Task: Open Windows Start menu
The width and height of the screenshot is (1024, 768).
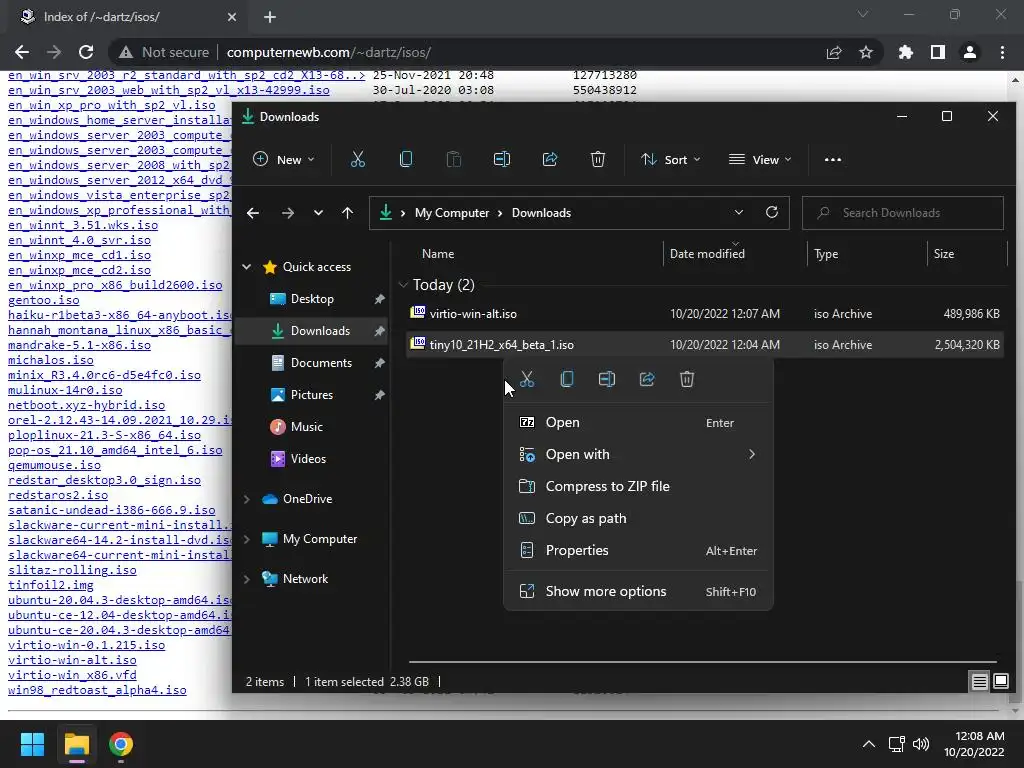Action: coord(32,744)
